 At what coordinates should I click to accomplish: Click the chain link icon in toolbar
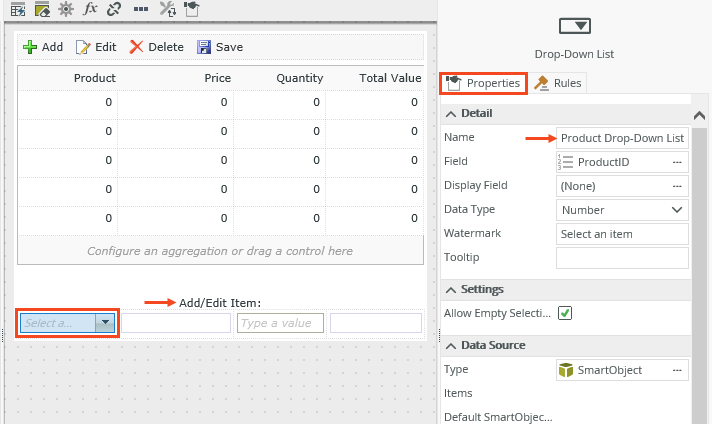[x=114, y=9]
